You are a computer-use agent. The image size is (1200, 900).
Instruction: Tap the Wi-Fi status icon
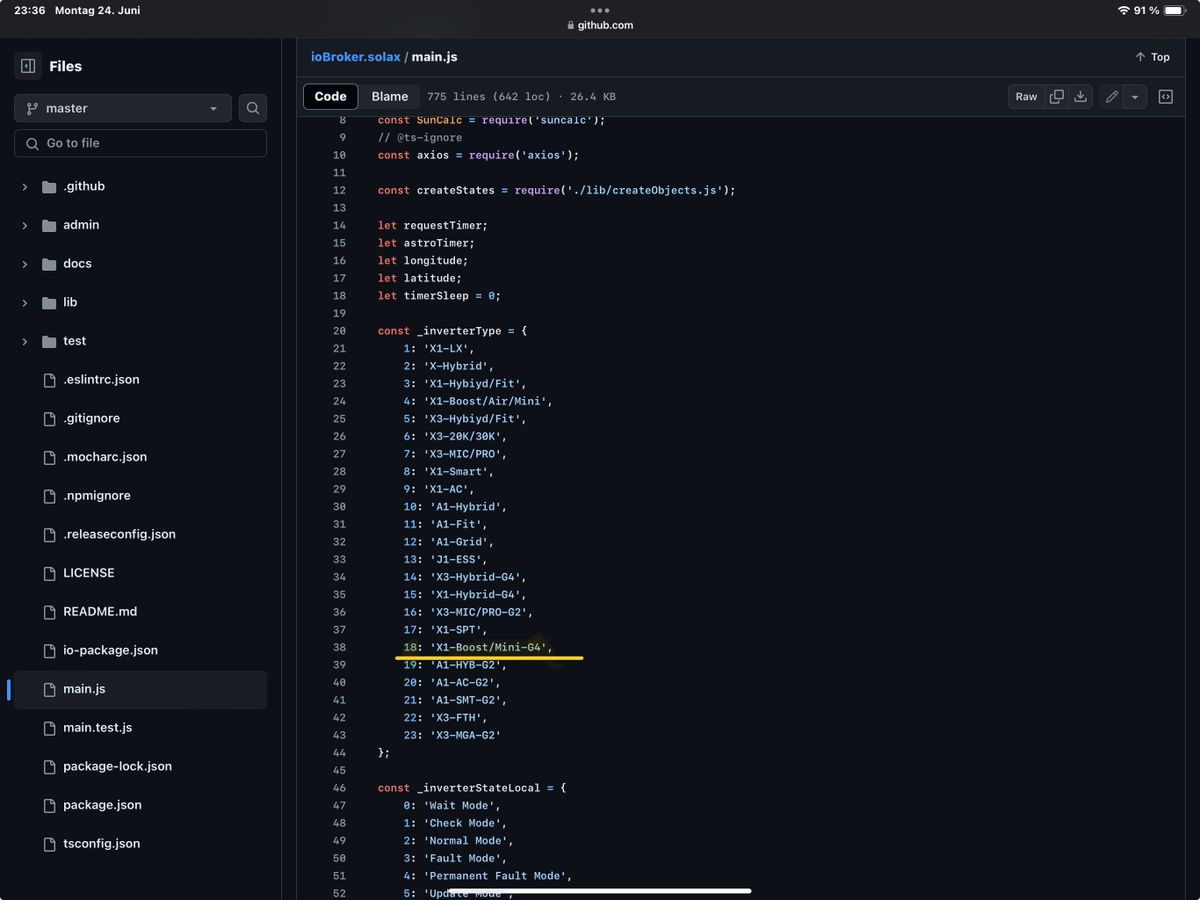(x=1123, y=10)
